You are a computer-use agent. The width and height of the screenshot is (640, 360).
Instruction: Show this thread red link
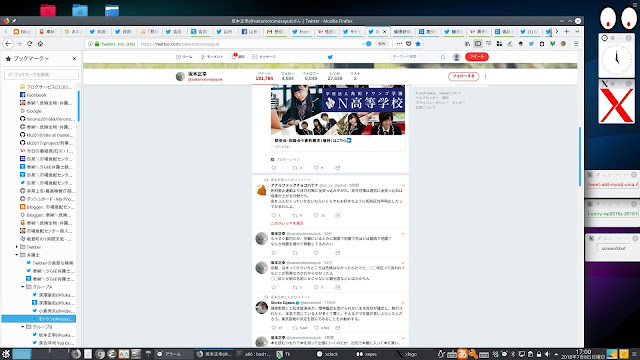click(287, 223)
